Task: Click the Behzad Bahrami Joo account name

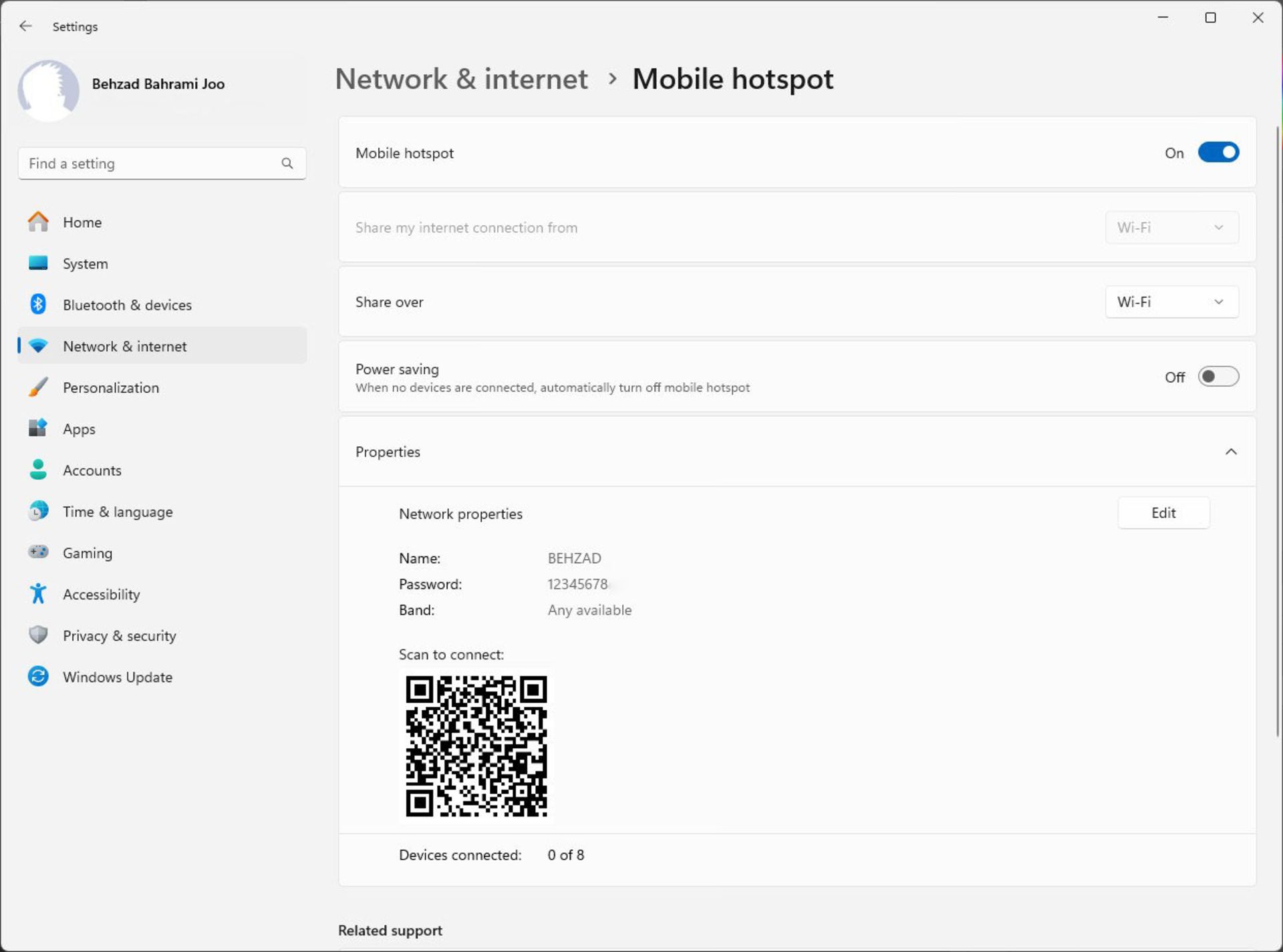Action: click(158, 84)
